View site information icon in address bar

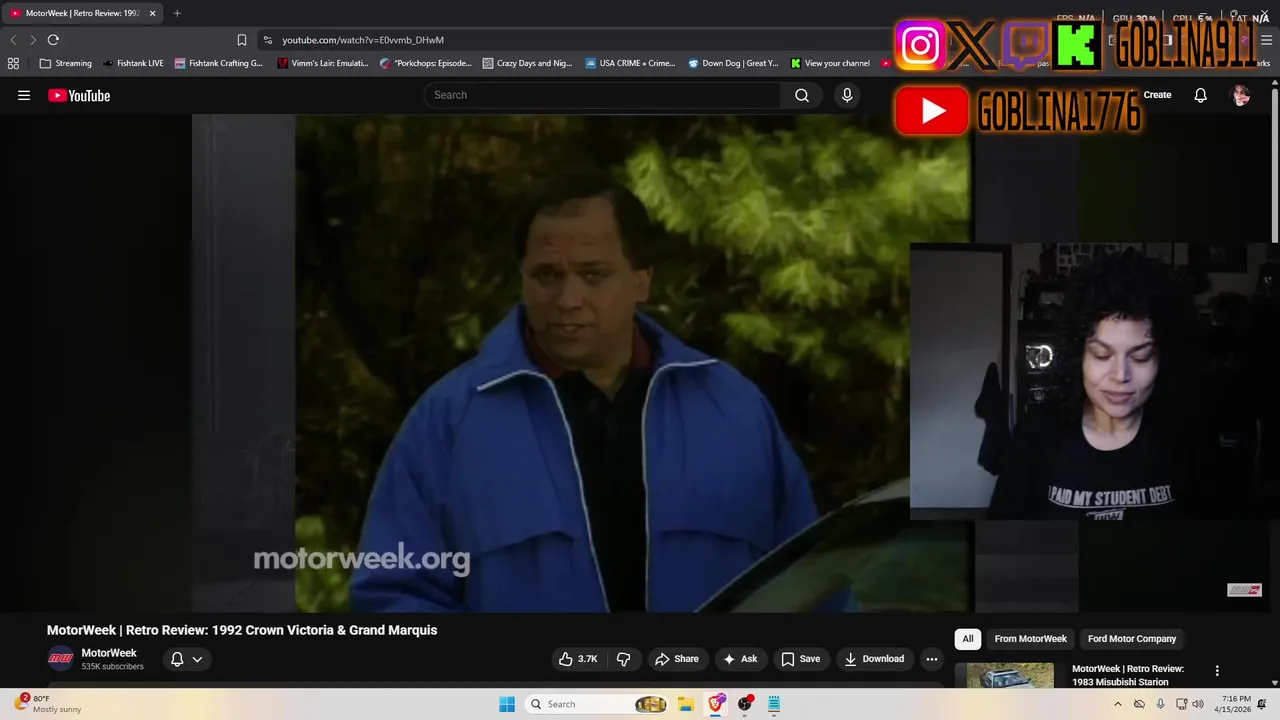(267, 40)
